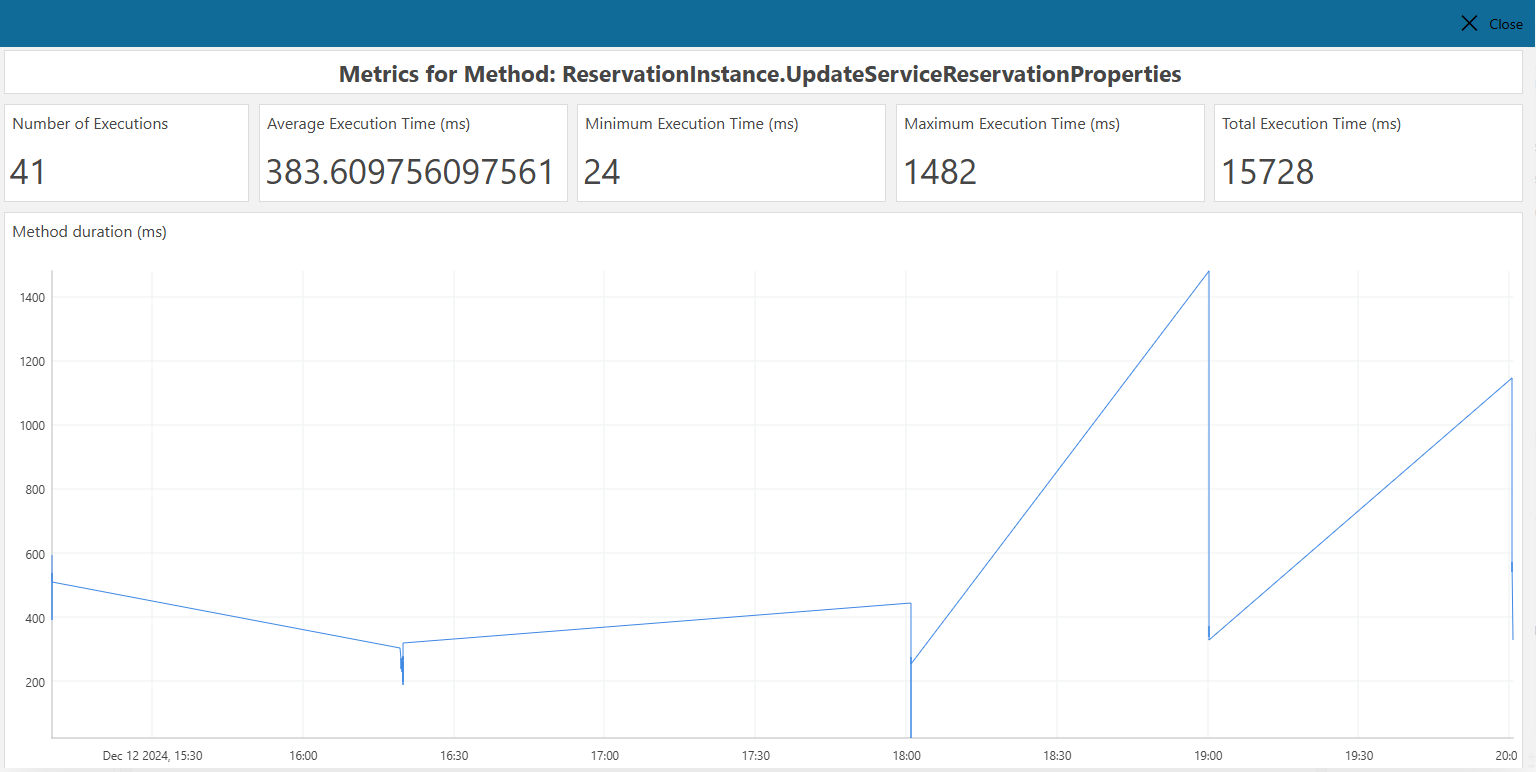
Task: Select the total value 15728
Action: [x=1267, y=172]
